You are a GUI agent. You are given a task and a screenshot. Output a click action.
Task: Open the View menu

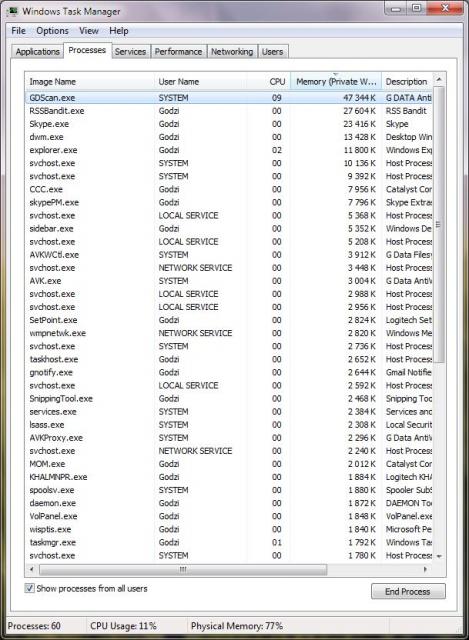[x=89, y=31]
